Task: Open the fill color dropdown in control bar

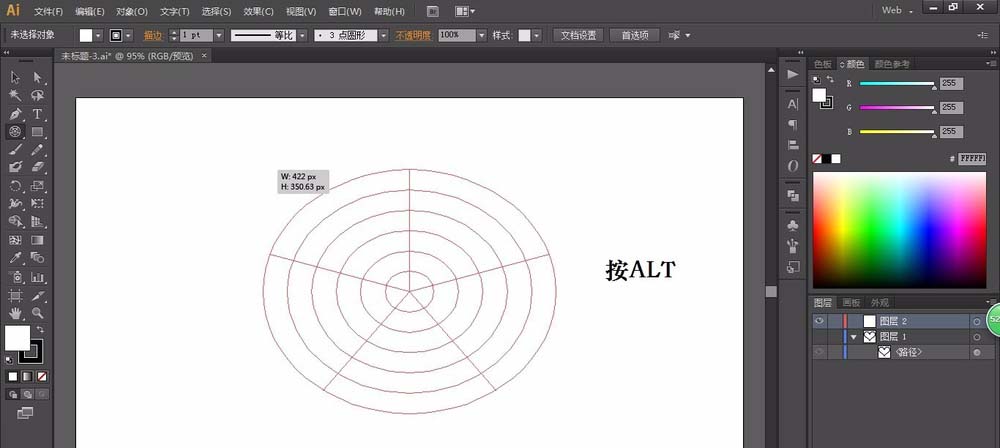Action: (98, 35)
